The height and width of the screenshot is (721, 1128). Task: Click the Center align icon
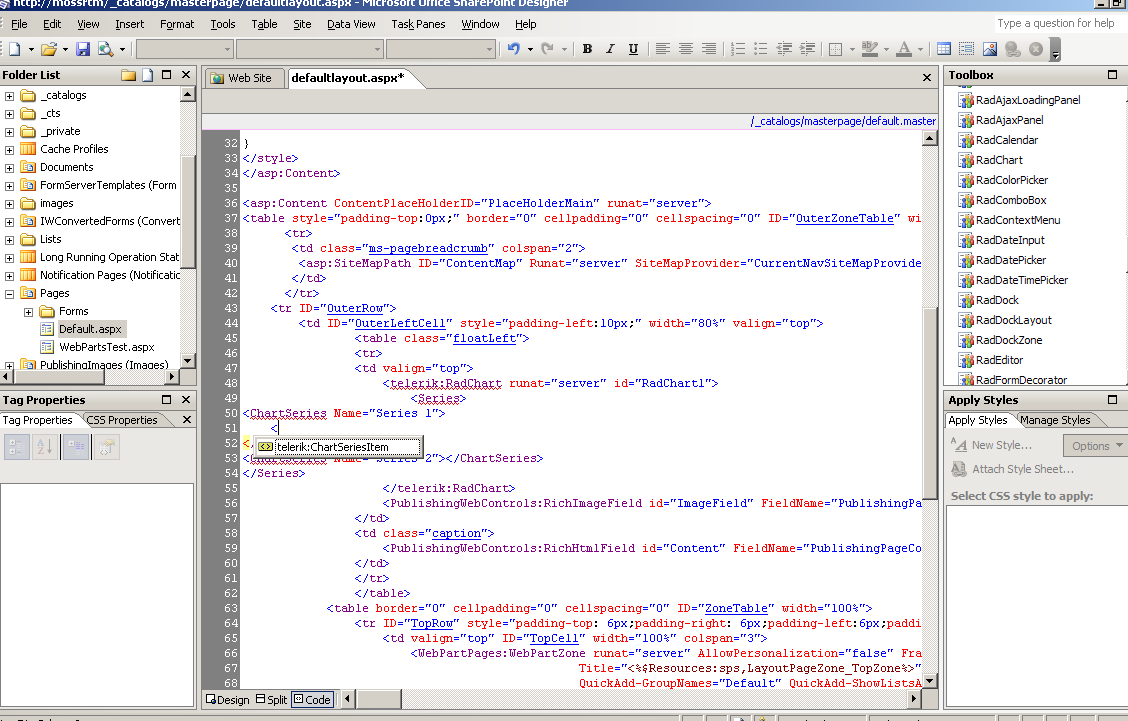point(686,49)
